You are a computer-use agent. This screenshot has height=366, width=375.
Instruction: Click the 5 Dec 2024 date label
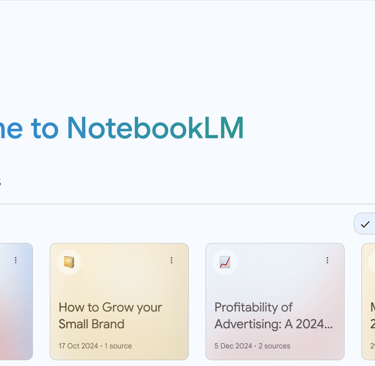233,346
